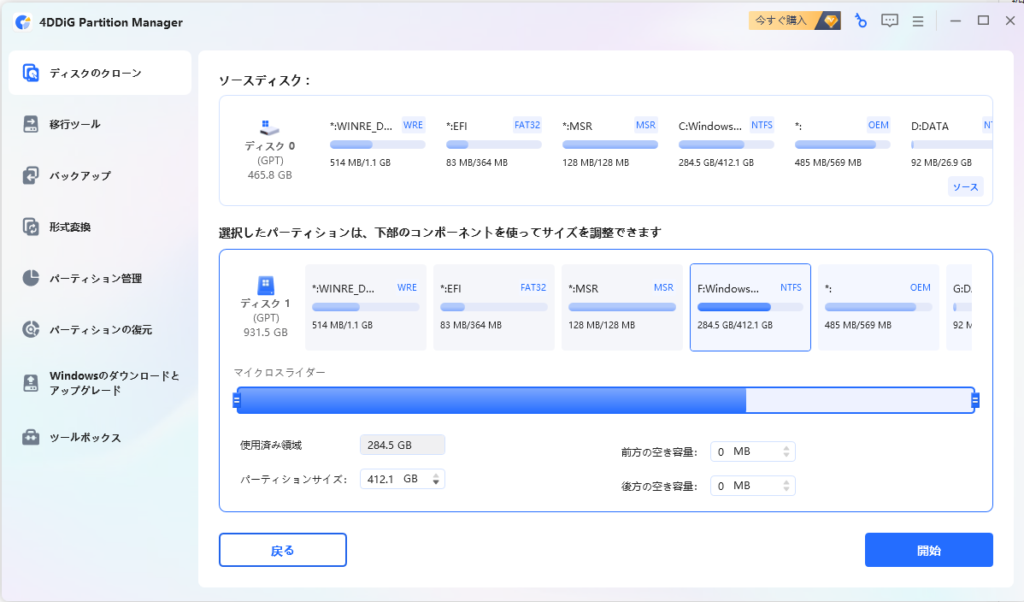Click the right handle of the micro slider

click(975, 400)
